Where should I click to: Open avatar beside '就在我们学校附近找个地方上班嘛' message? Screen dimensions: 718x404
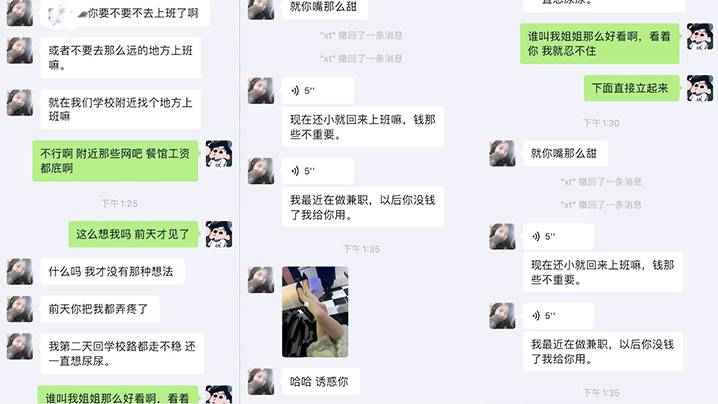[x=20, y=102]
